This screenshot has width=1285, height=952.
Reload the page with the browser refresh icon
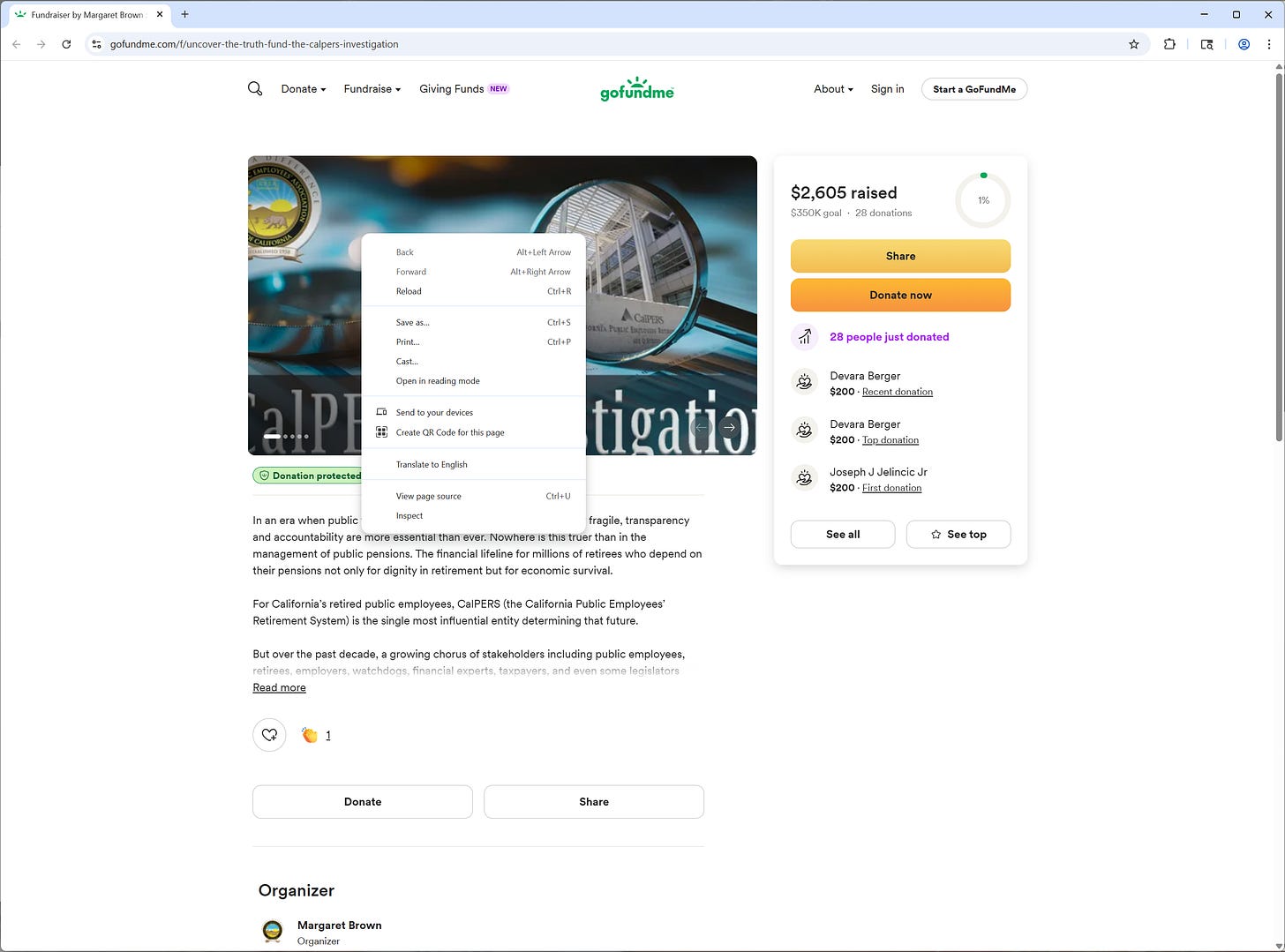coord(66,44)
